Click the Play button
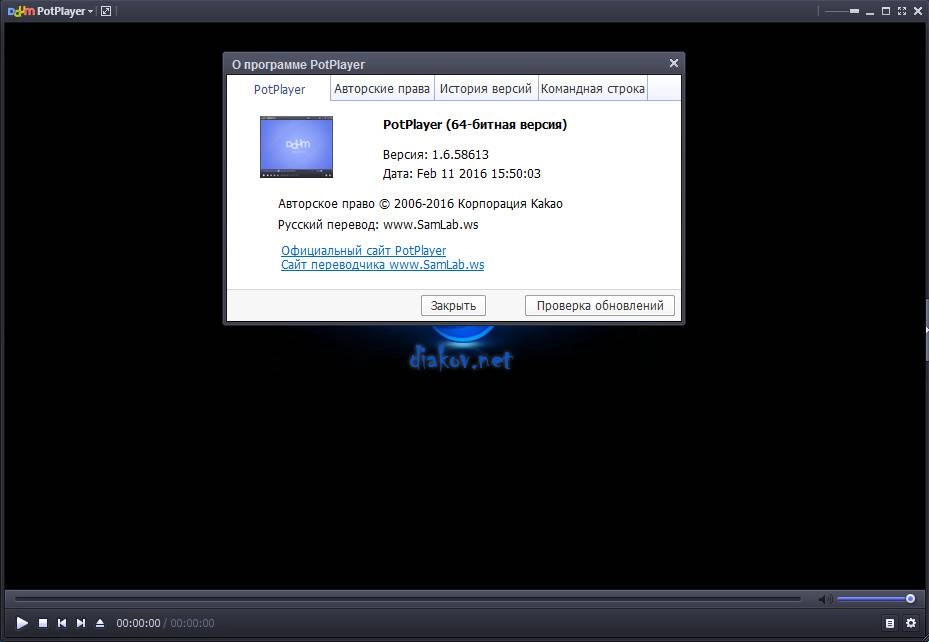This screenshot has height=642, width=929. click(x=22, y=622)
